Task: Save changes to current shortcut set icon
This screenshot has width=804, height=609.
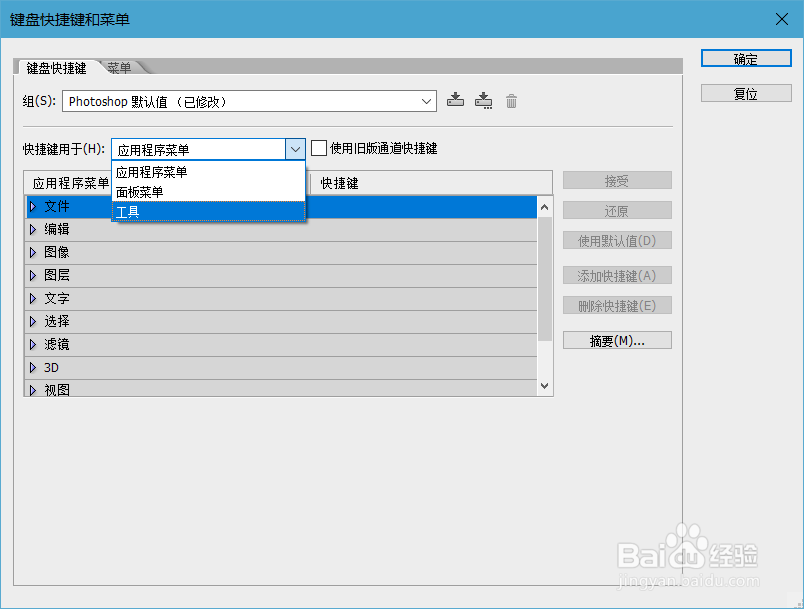Action: [455, 100]
